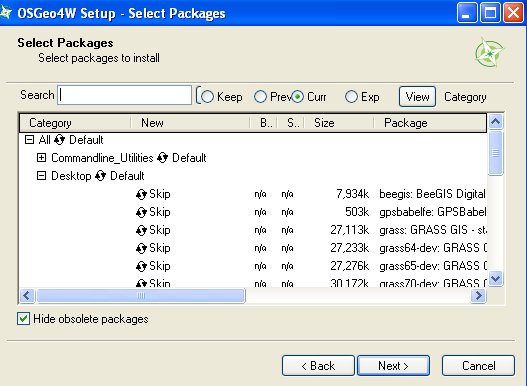Collapse the All tree node
This screenshot has width=527, height=386.
(30, 140)
